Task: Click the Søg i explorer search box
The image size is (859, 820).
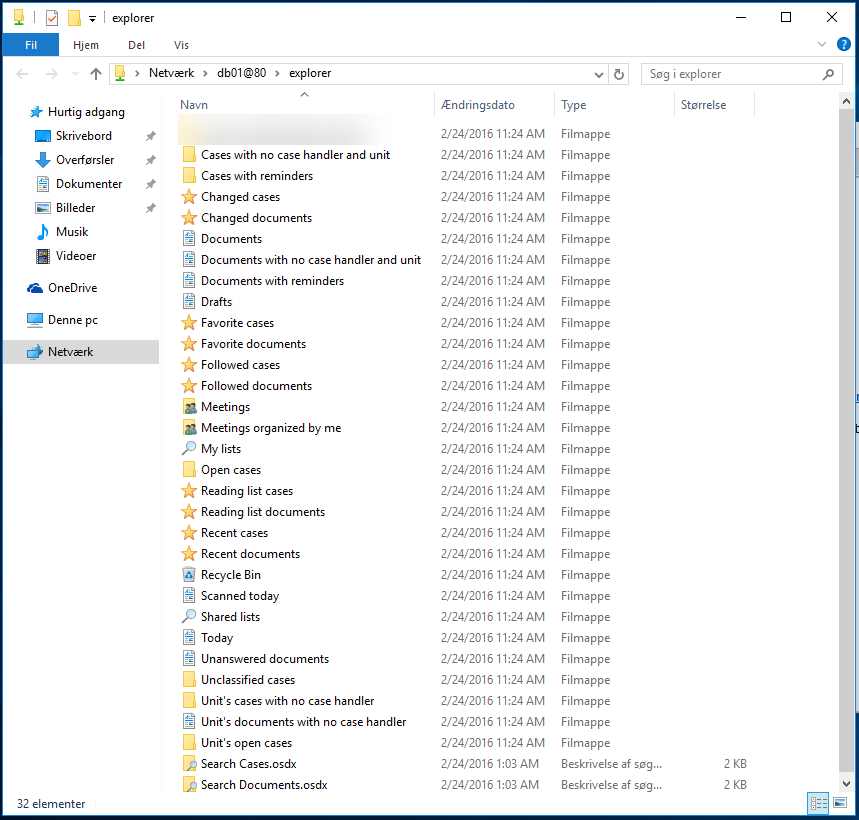Action: tap(730, 74)
